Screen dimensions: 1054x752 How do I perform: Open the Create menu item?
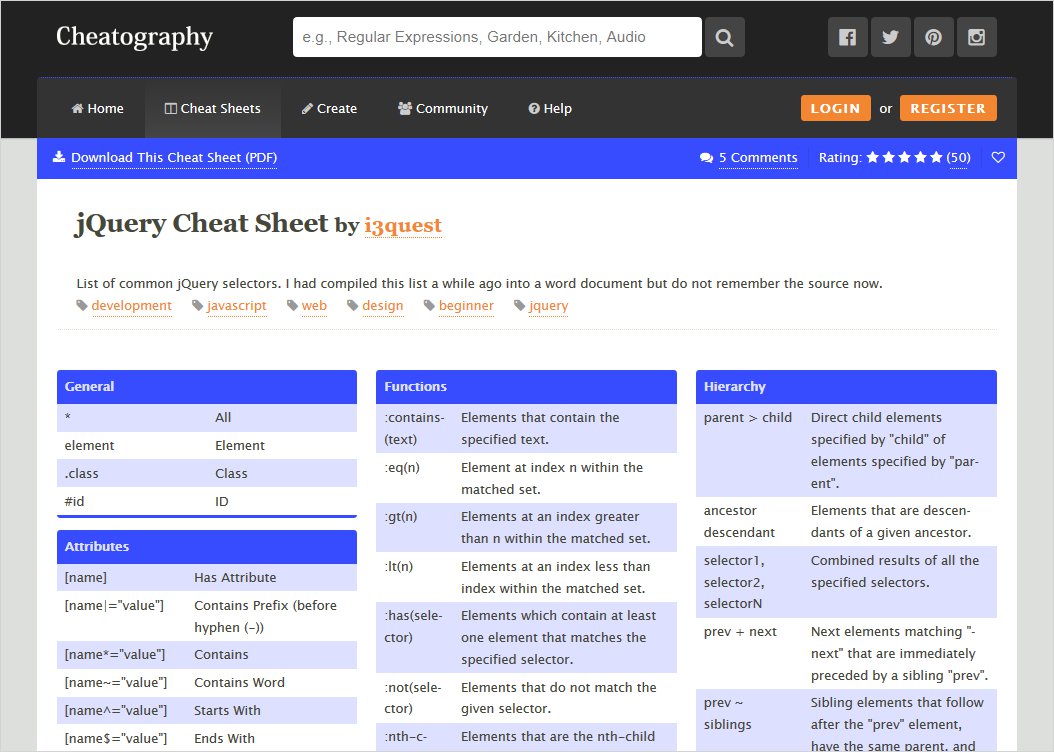[x=329, y=109]
